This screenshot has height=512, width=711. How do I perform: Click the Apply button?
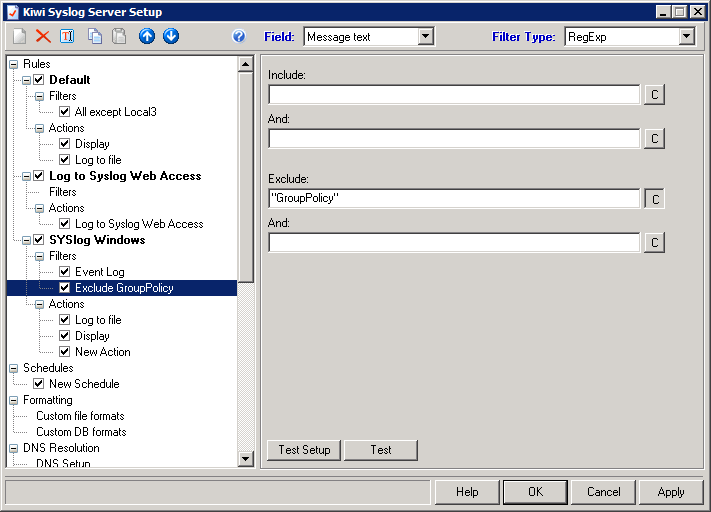[x=671, y=492]
